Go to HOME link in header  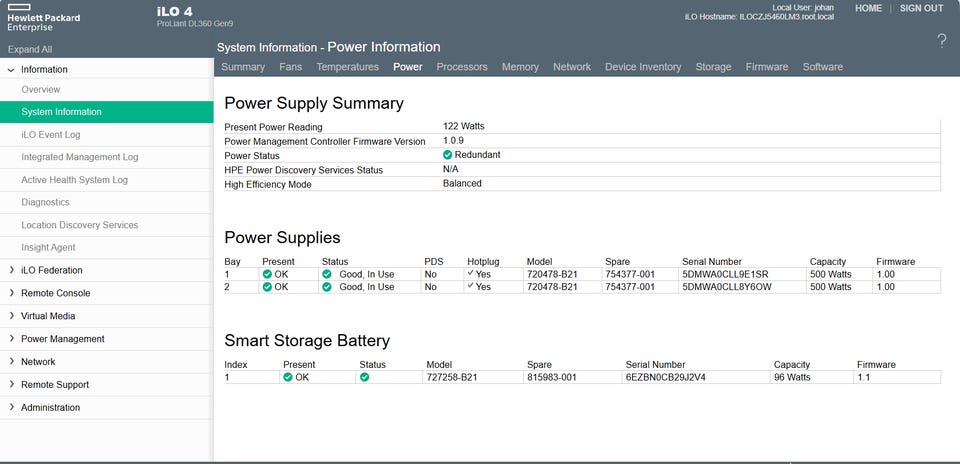[x=868, y=9]
